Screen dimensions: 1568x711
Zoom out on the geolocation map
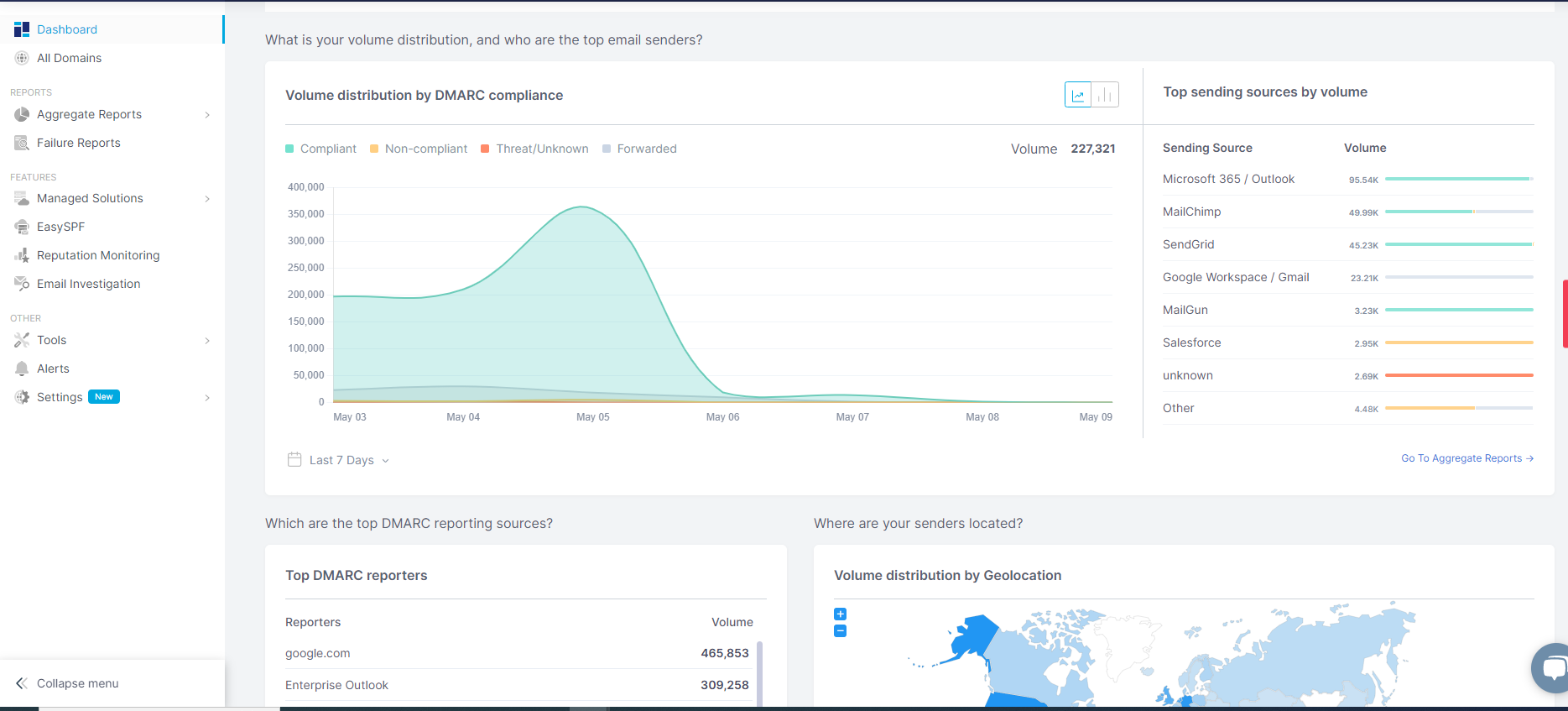coord(840,631)
